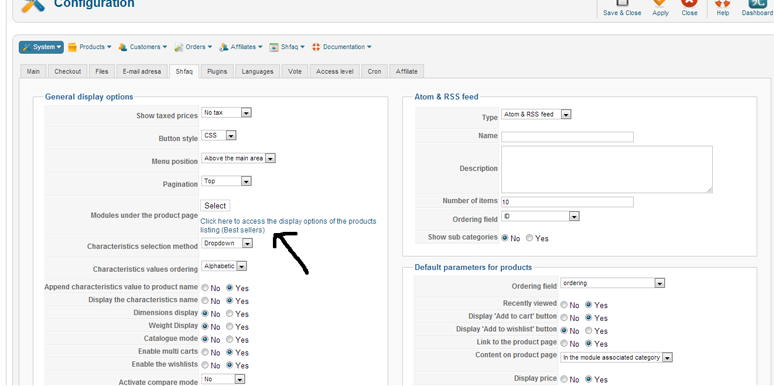Expand Characteristics selection method dropdown
This screenshot has height=386, width=774.
[227, 243]
